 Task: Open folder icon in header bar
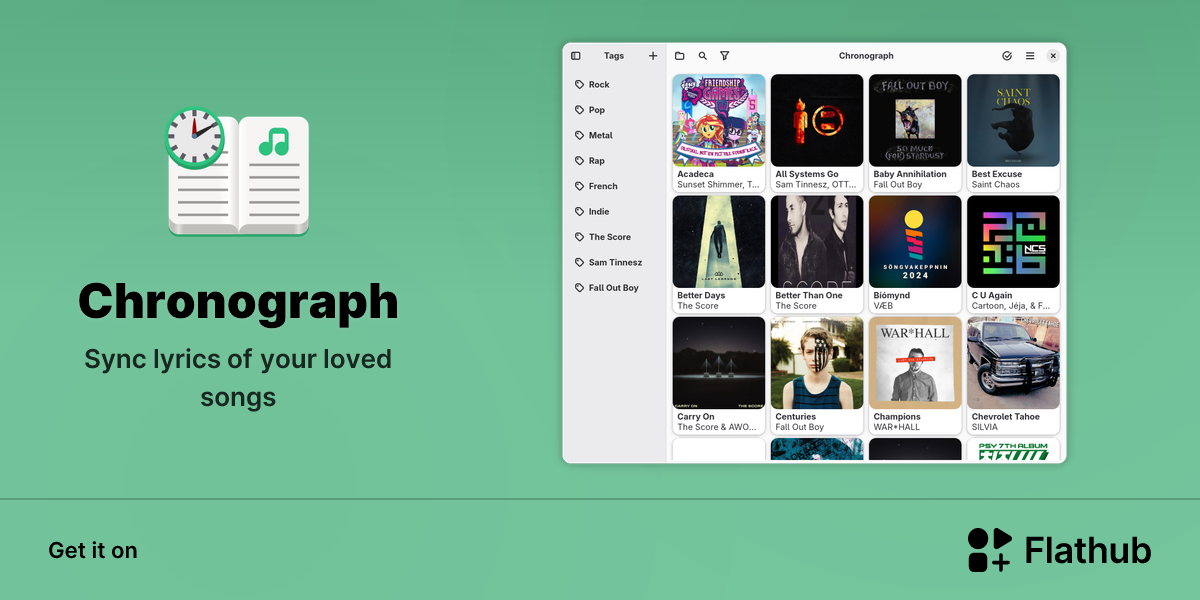click(680, 56)
